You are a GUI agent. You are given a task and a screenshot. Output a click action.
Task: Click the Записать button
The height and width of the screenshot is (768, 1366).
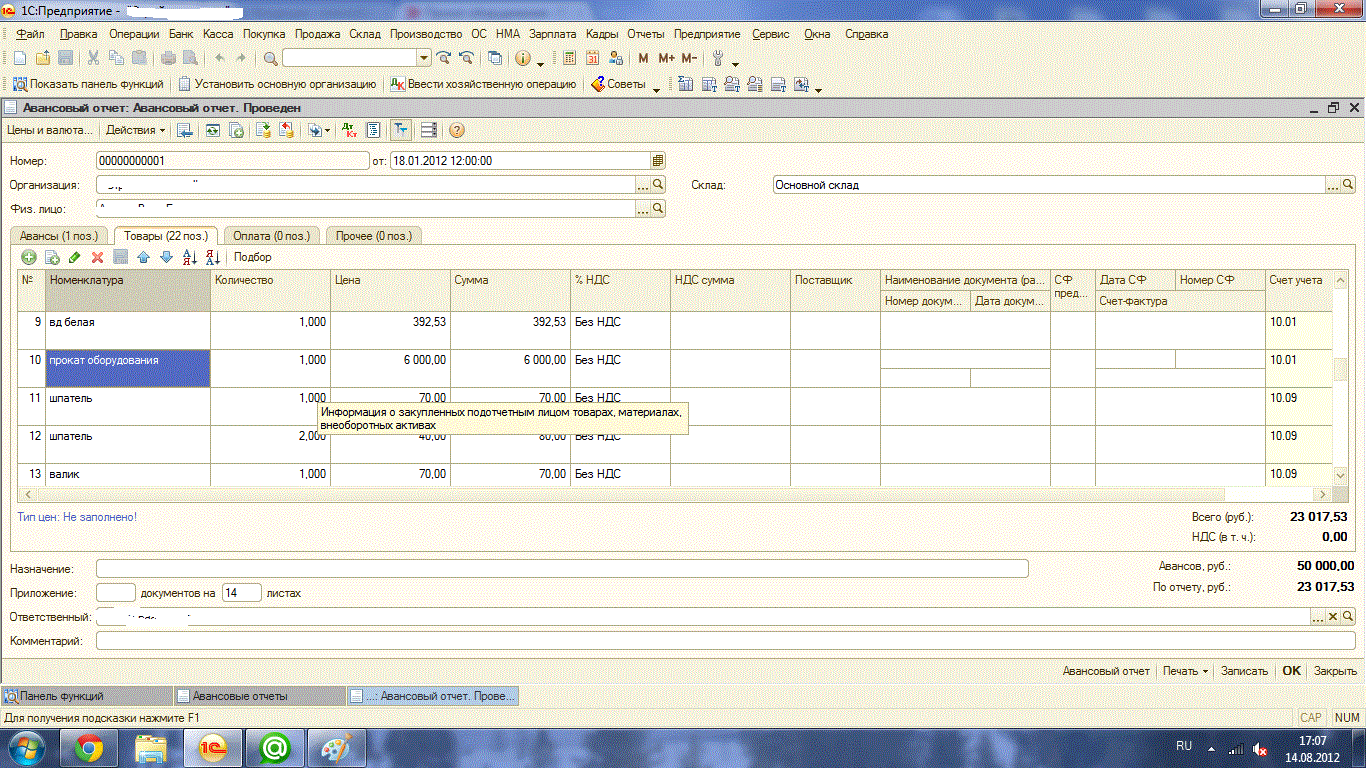1245,671
